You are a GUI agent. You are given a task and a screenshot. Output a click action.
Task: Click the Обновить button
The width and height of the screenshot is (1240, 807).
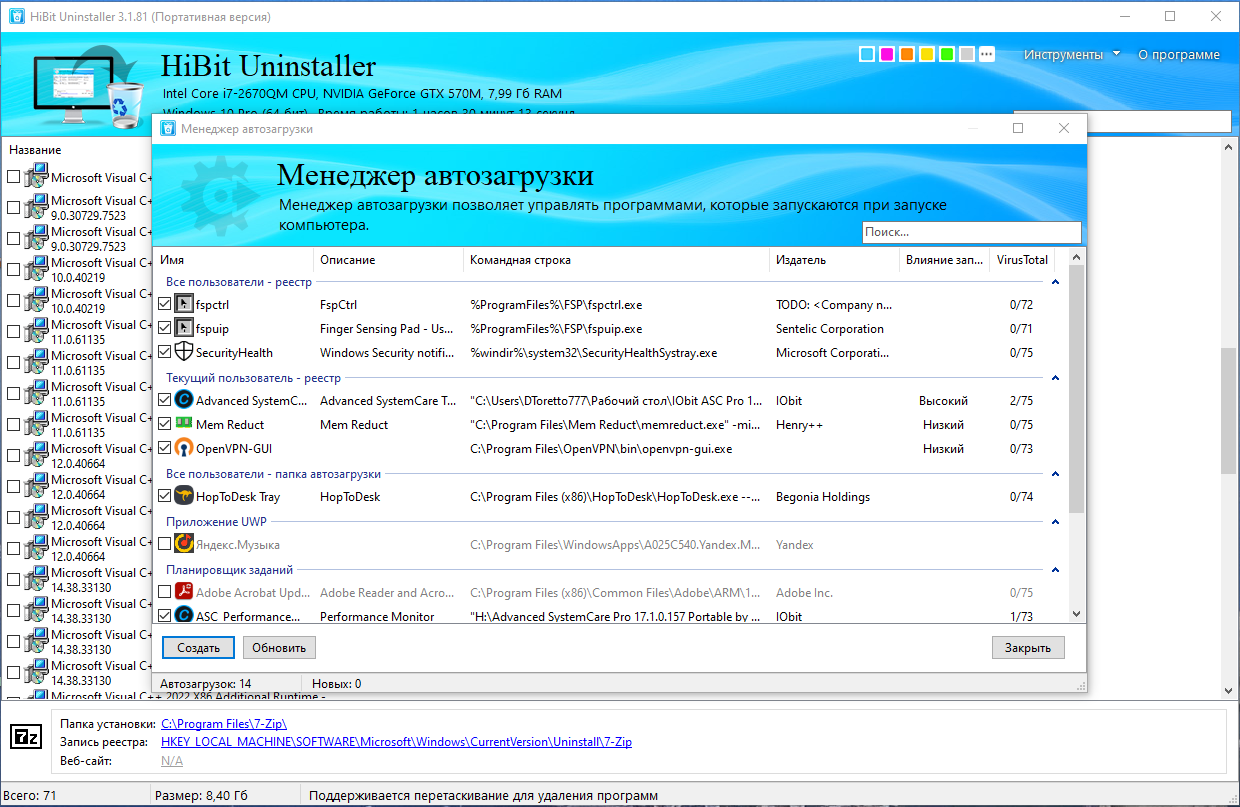point(279,647)
